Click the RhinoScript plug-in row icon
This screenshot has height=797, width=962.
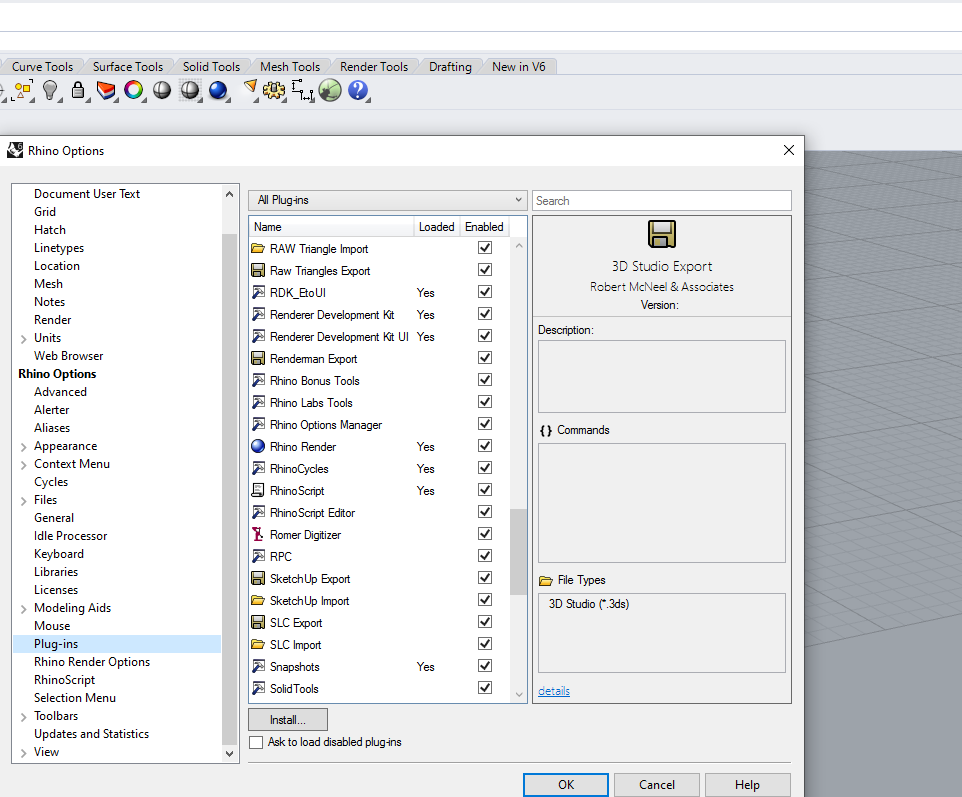(x=258, y=490)
